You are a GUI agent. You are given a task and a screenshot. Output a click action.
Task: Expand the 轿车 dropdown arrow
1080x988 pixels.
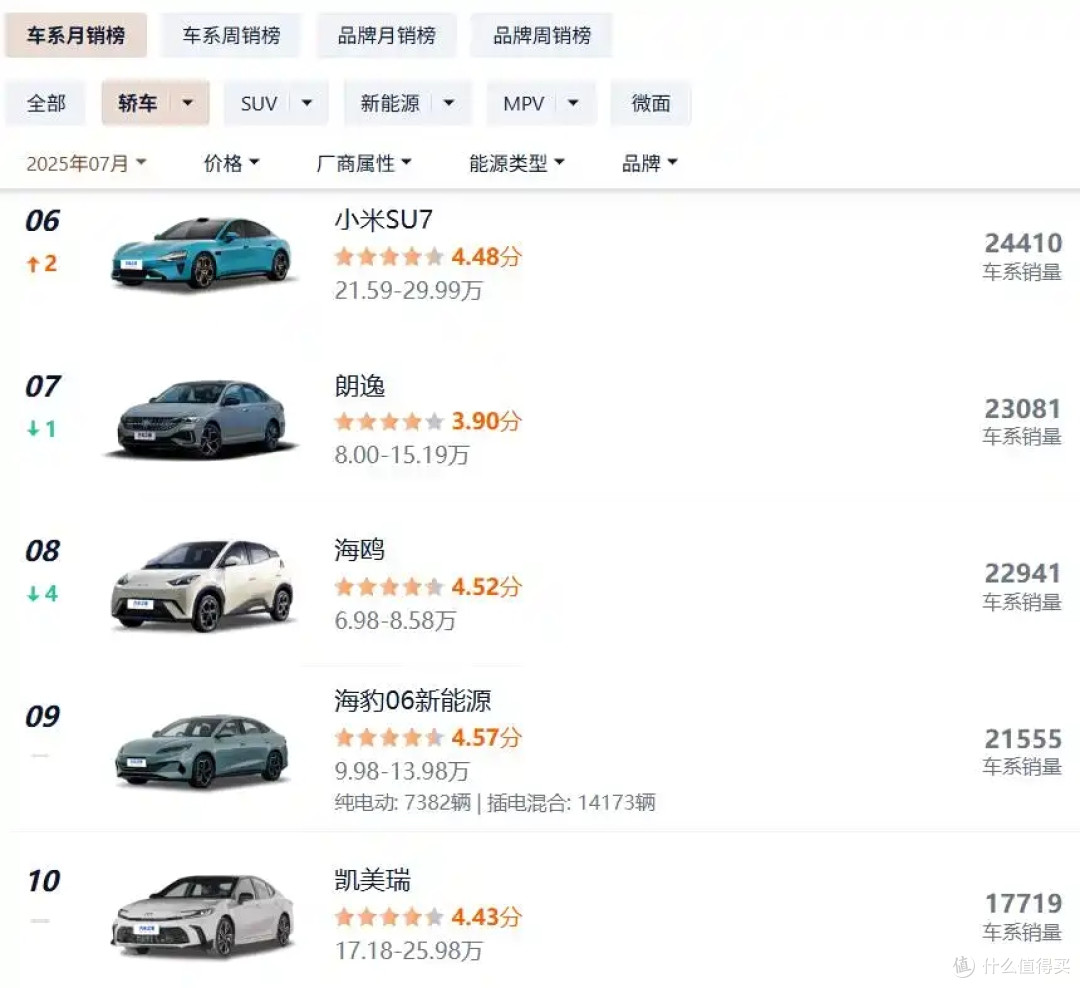click(187, 103)
